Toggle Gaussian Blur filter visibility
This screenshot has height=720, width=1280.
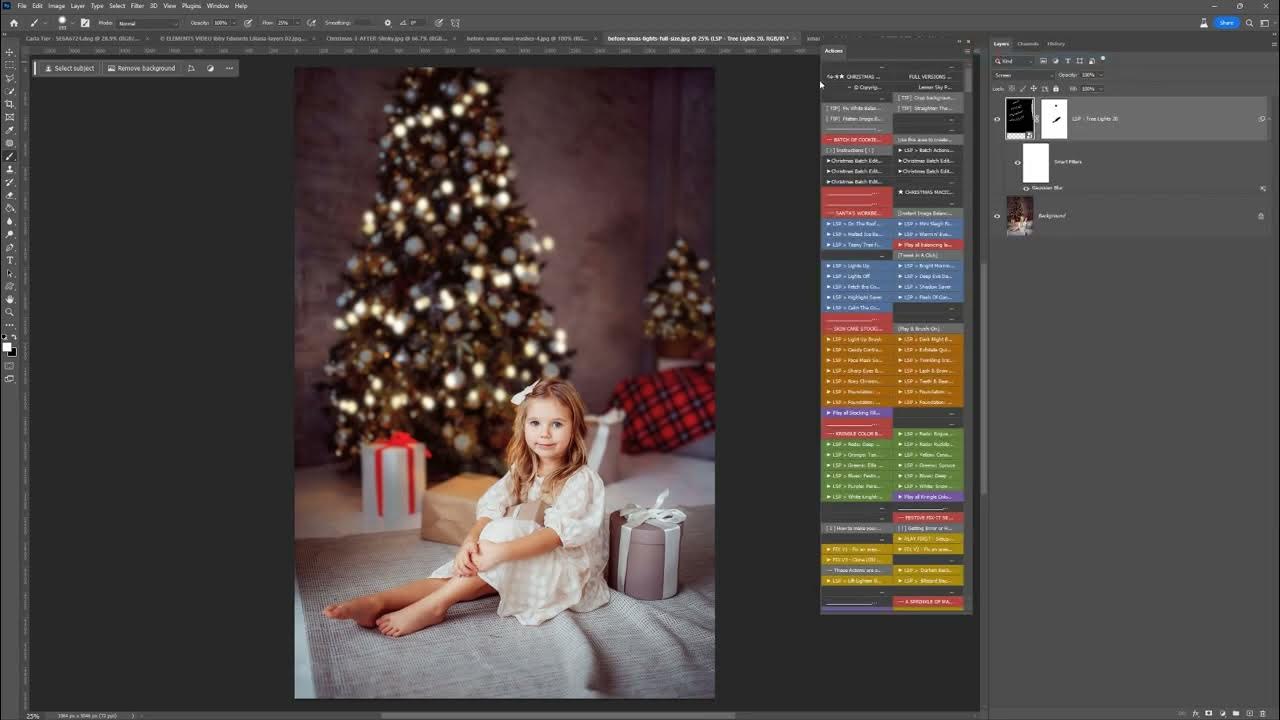coord(1026,189)
